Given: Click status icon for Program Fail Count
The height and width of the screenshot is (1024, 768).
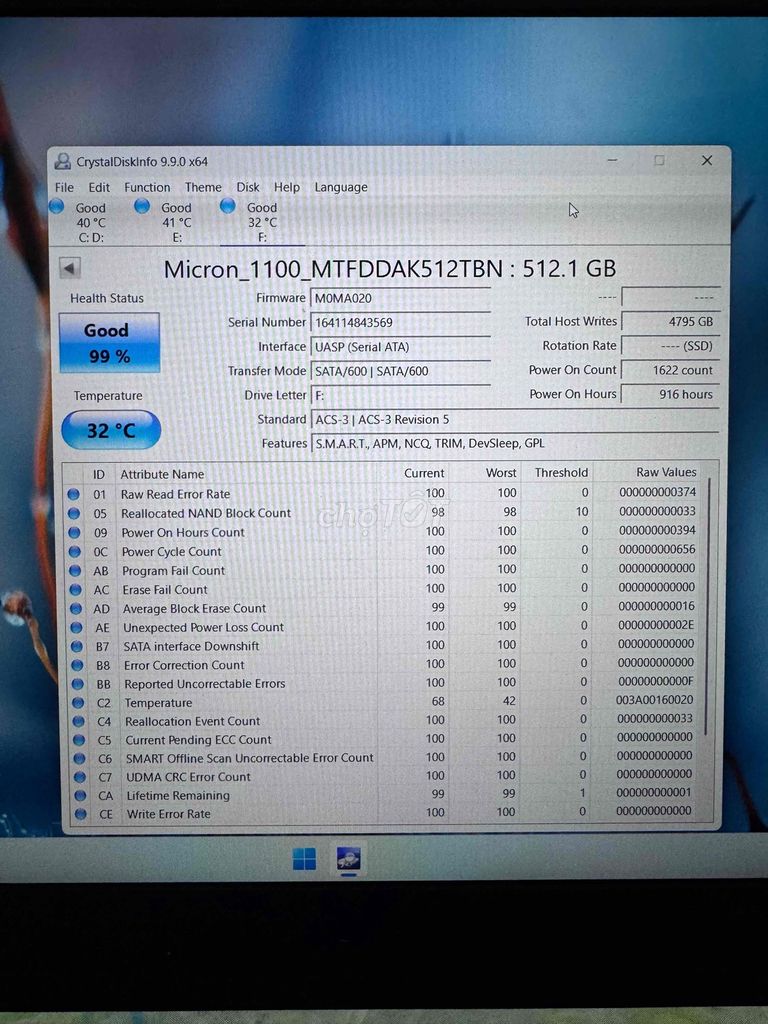Looking at the screenshot, I should [75, 571].
